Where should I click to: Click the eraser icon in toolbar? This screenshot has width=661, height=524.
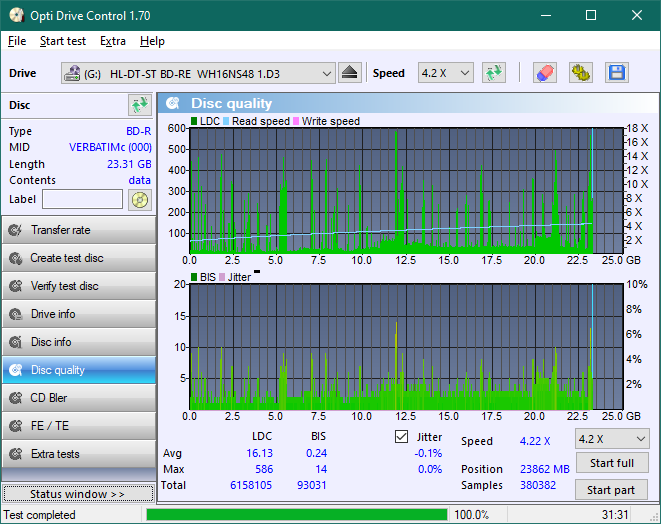coord(544,73)
